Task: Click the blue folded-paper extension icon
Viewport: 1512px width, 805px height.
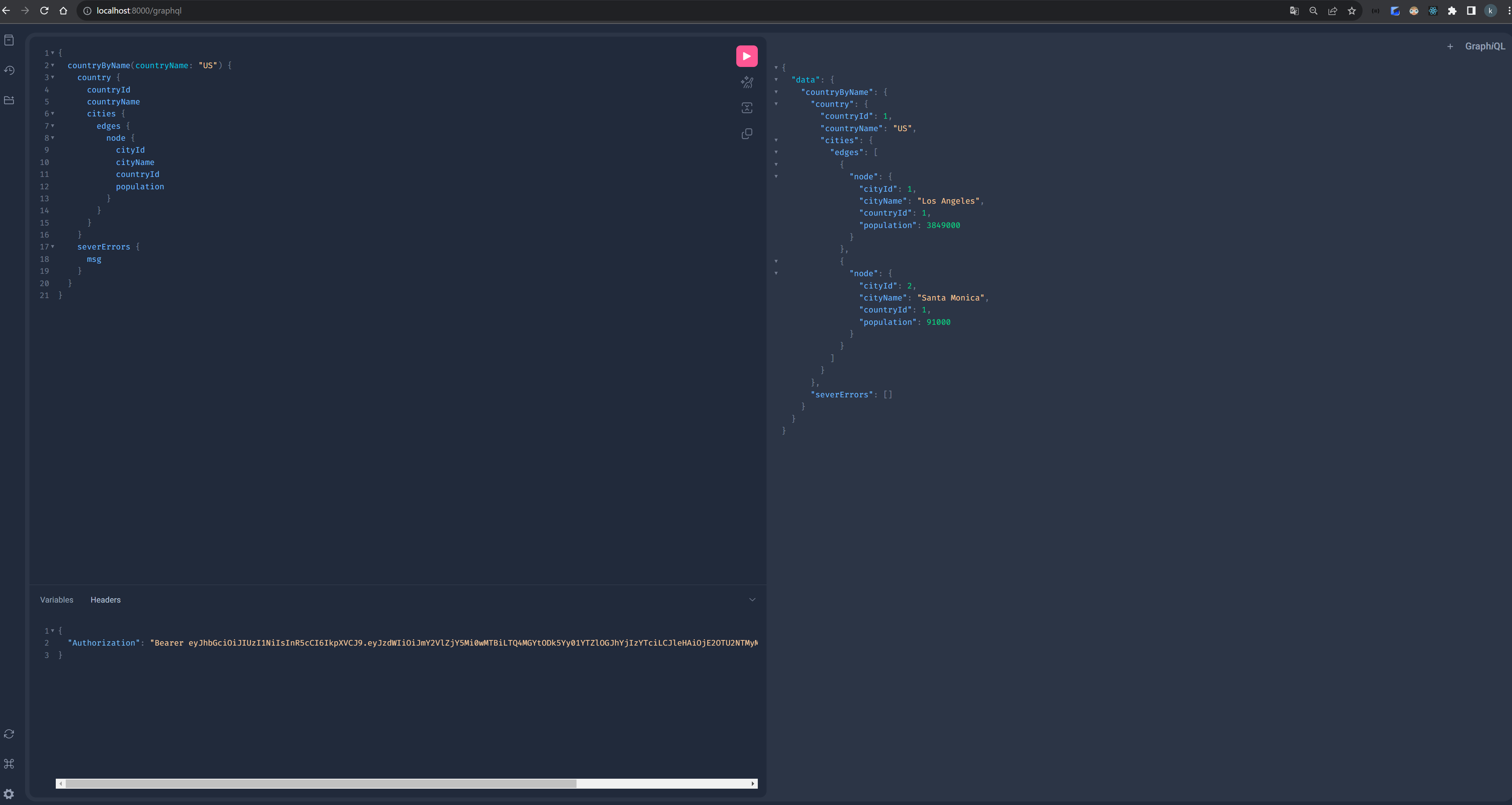Action: pyautogui.click(x=1394, y=11)
